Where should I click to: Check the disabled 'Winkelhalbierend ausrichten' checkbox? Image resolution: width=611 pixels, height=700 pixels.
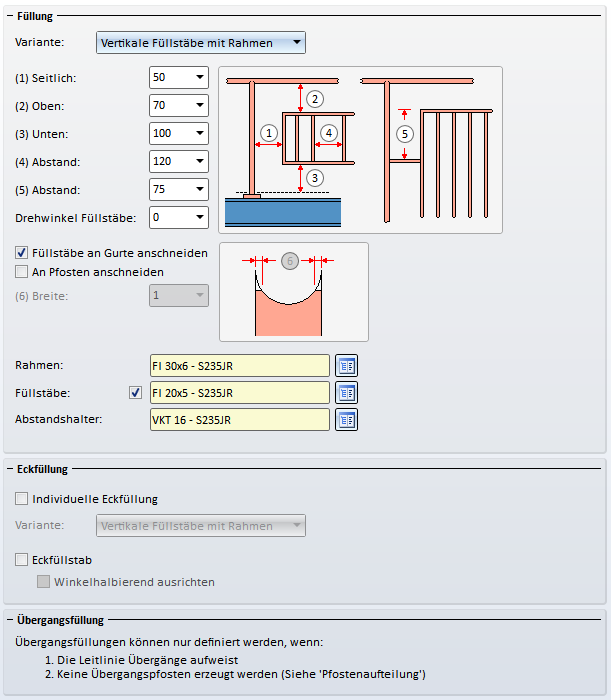pyautogui.click(x=43, y=581)
